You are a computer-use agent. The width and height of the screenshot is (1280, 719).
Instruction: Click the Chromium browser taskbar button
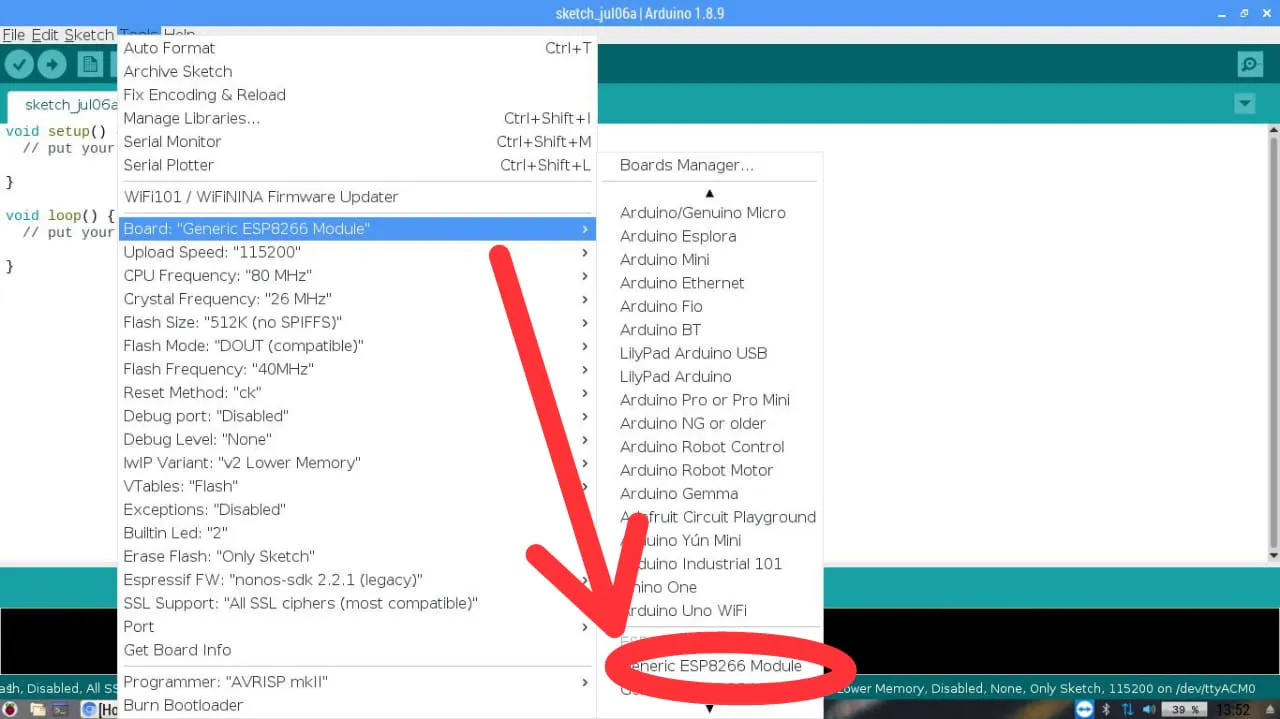click(99, 709)
